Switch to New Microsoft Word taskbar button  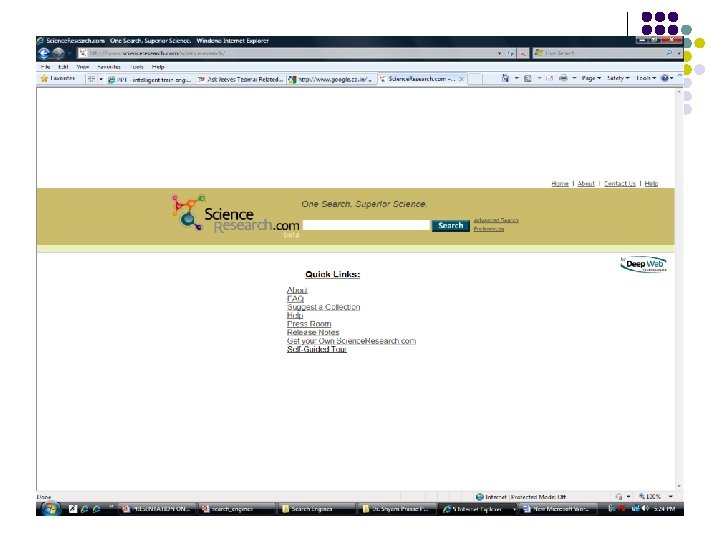click(x=559, y=509)
